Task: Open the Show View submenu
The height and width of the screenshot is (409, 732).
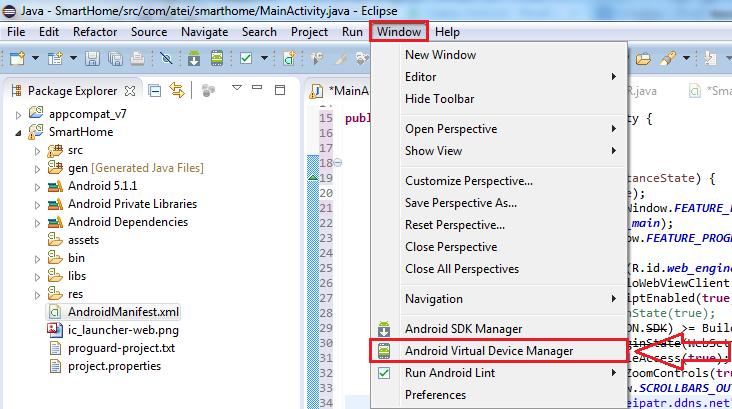Action: coord(500,150)
